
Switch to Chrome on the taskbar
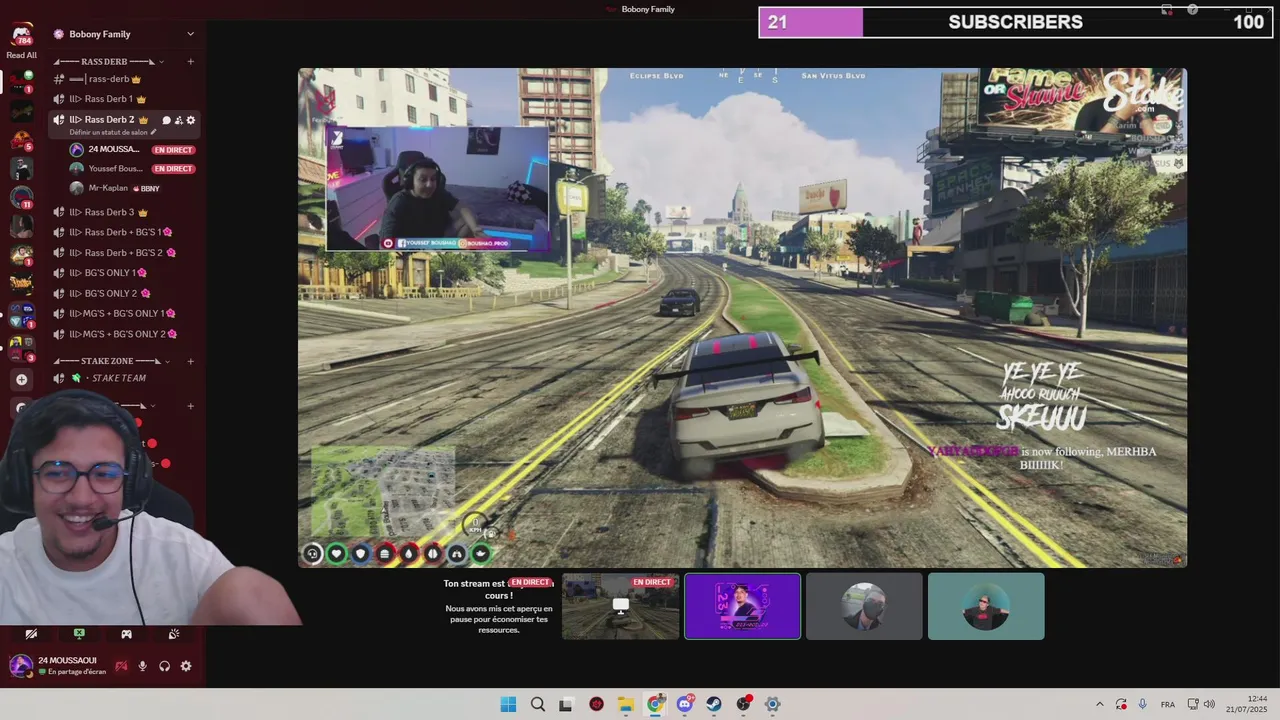(655, 704)
